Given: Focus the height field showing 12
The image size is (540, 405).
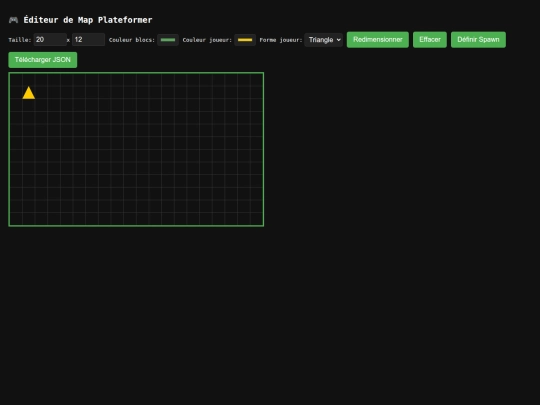Looking at the screenshot, I should (x=89, y=40).
